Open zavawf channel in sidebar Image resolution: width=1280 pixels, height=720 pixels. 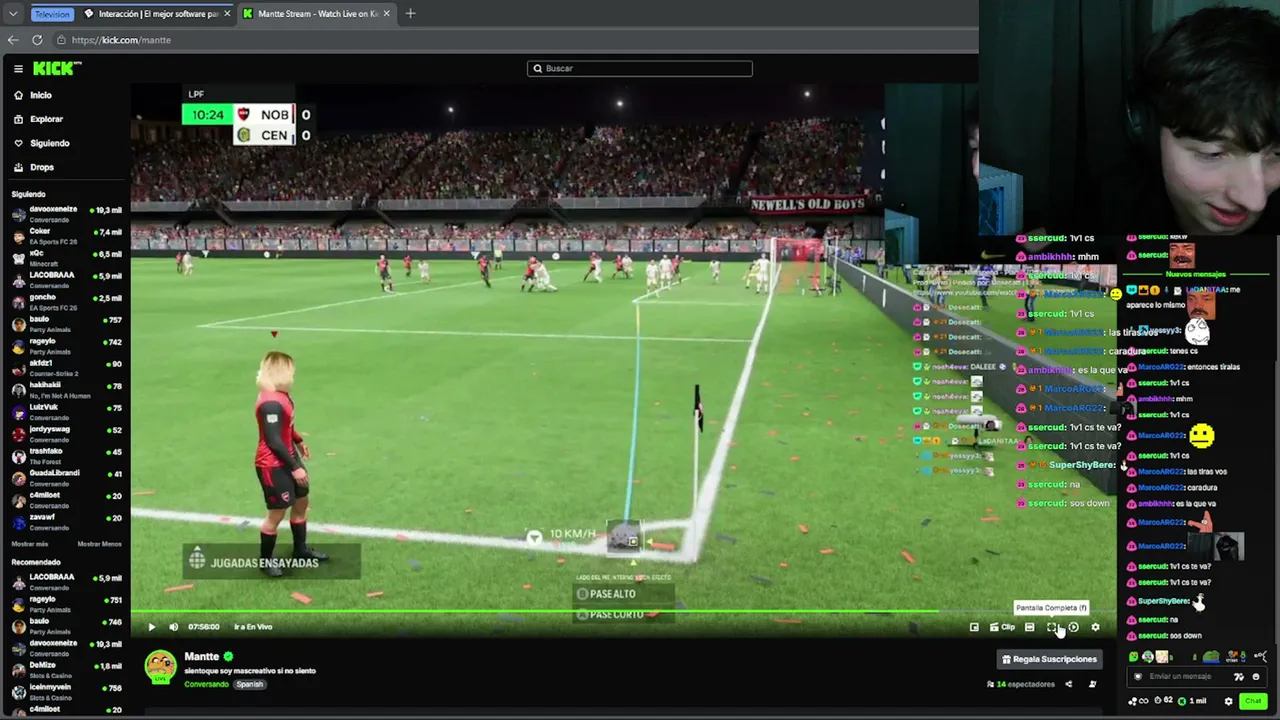67,522
